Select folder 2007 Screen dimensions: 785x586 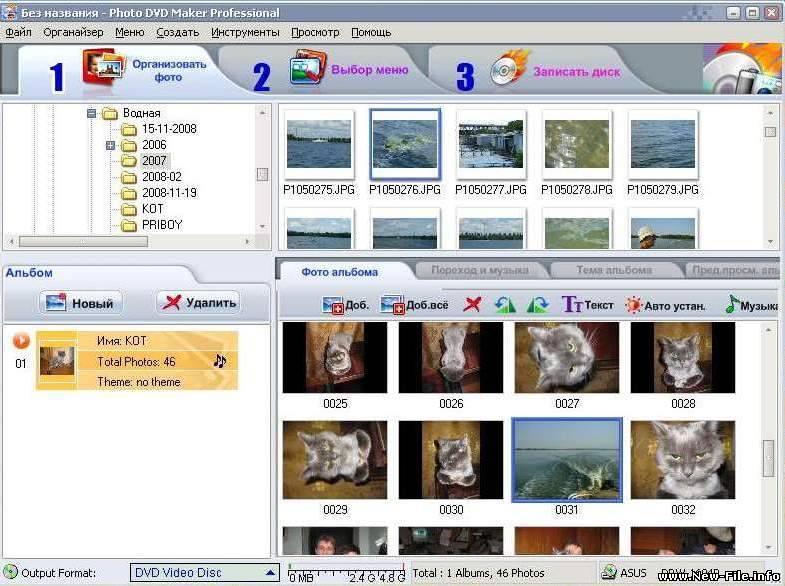[x=154, y=161]
